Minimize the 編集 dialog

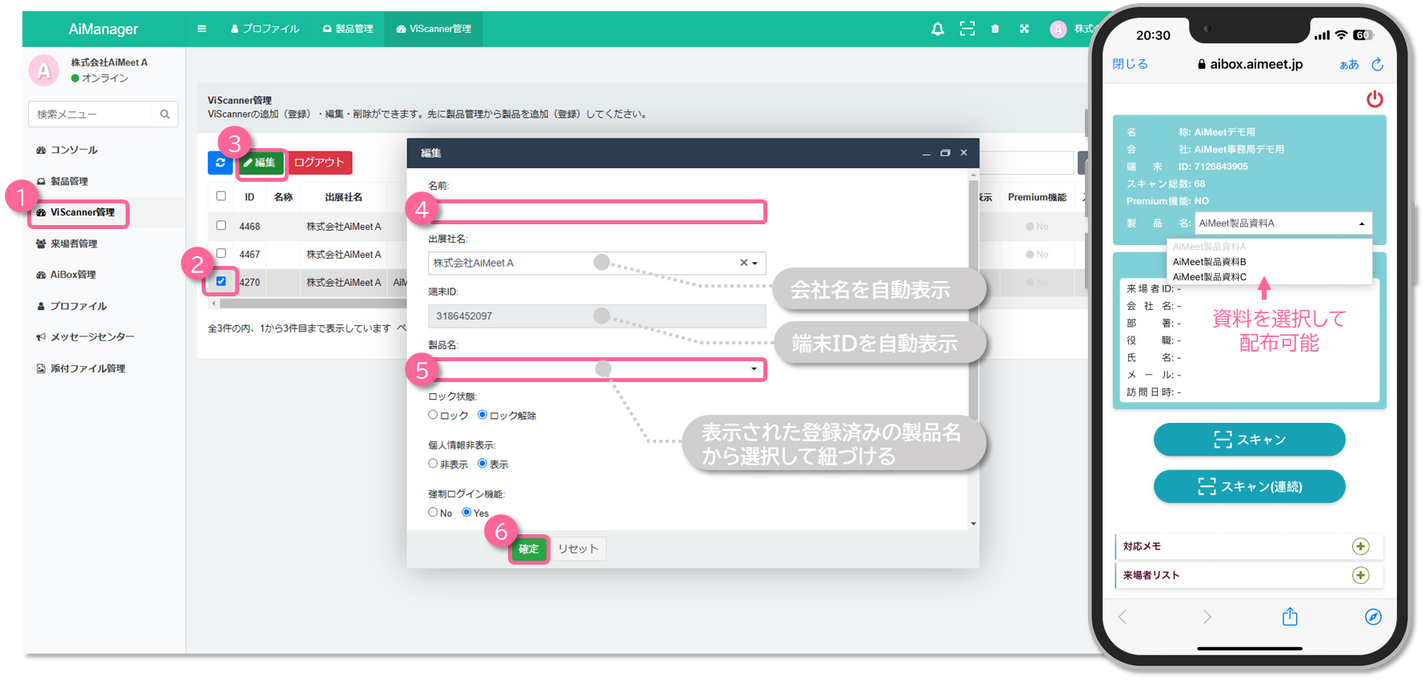(x=926, y=153)
